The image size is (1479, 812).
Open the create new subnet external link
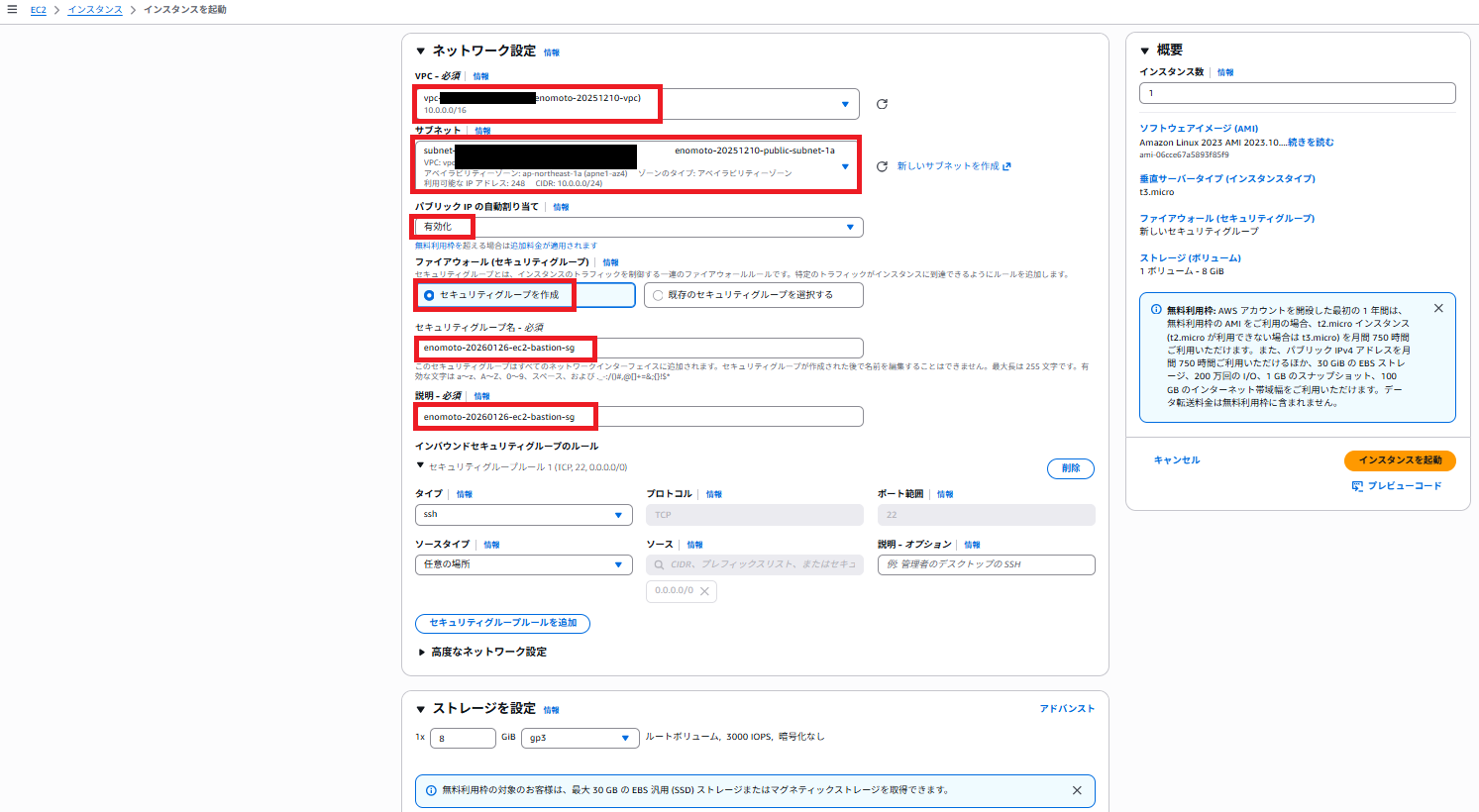pos(953,166)
